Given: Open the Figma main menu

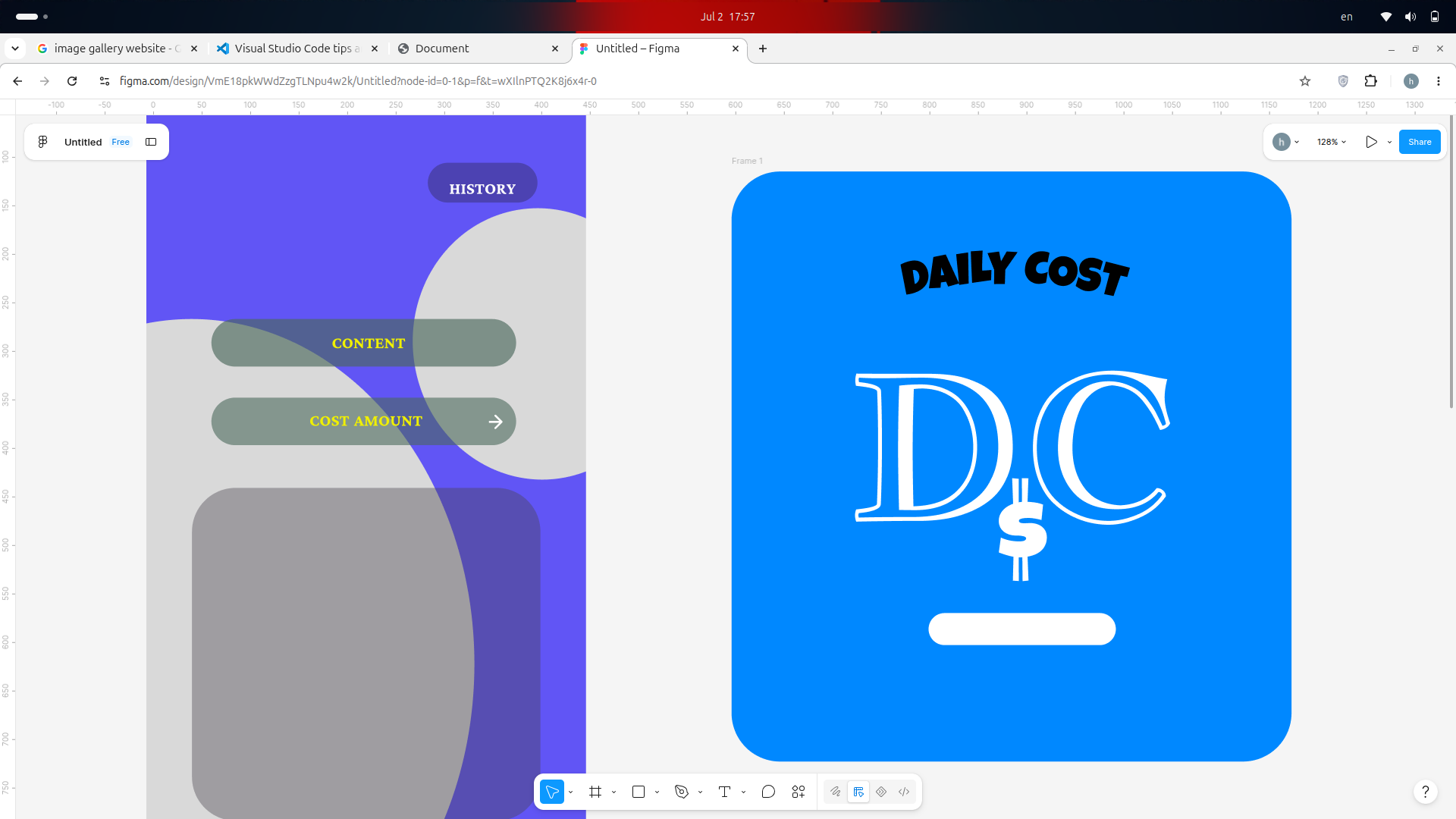Looking at the screenshot, I should [x=43, y=142].
